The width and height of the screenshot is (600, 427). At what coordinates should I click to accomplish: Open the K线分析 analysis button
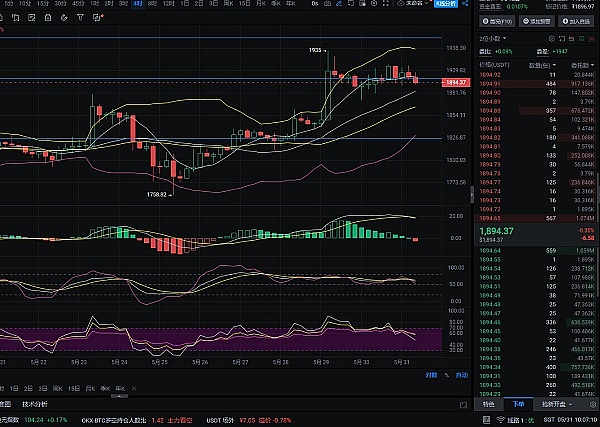pos(445,4)
